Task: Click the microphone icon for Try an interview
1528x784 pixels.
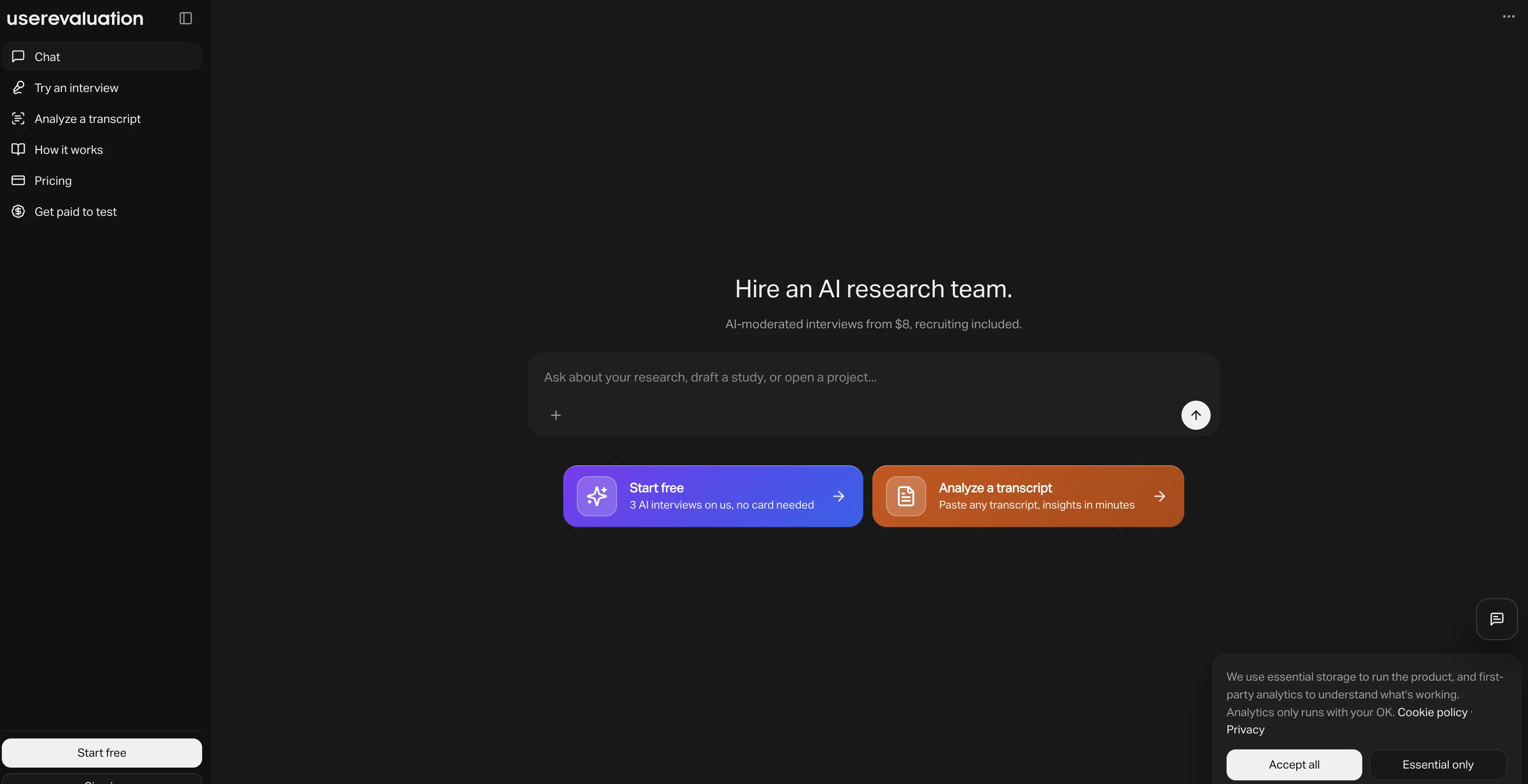Action: point(18,88)
